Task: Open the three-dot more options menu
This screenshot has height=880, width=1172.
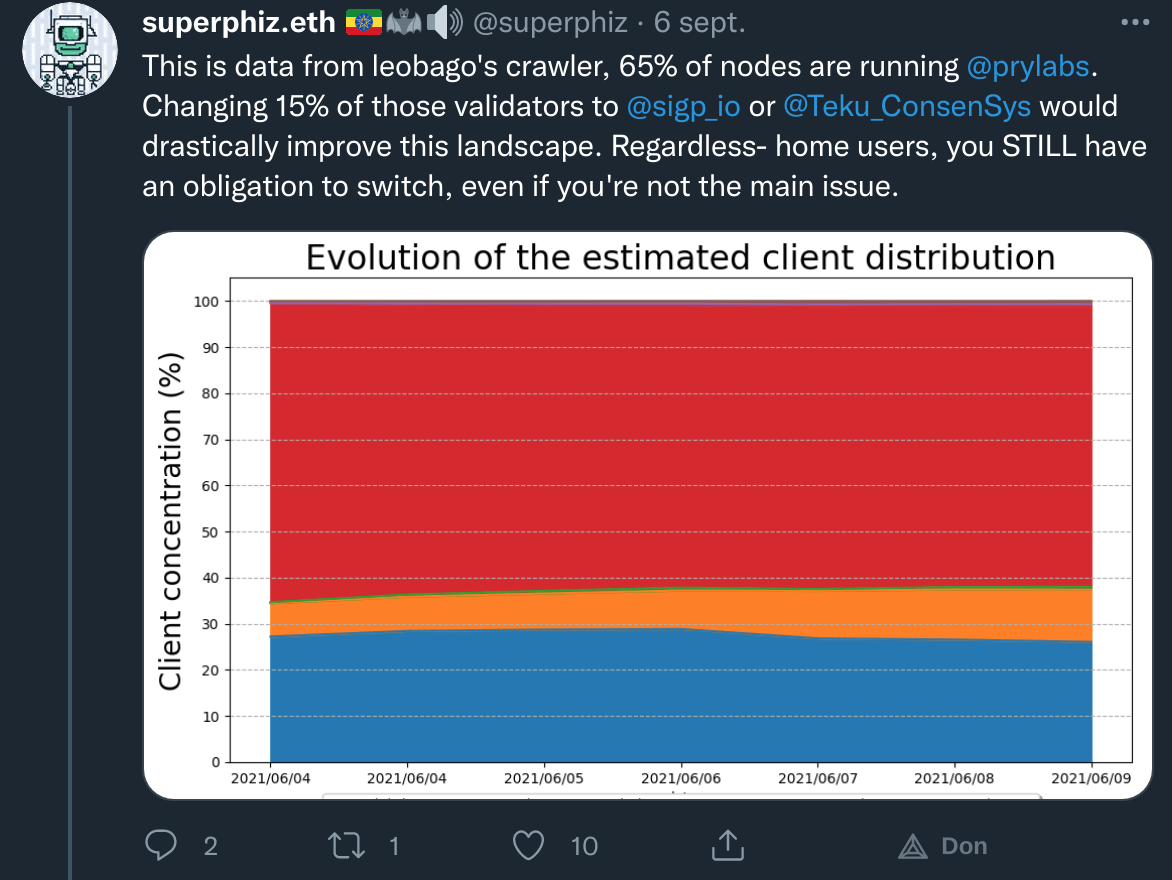Action: pos(1136,22)
